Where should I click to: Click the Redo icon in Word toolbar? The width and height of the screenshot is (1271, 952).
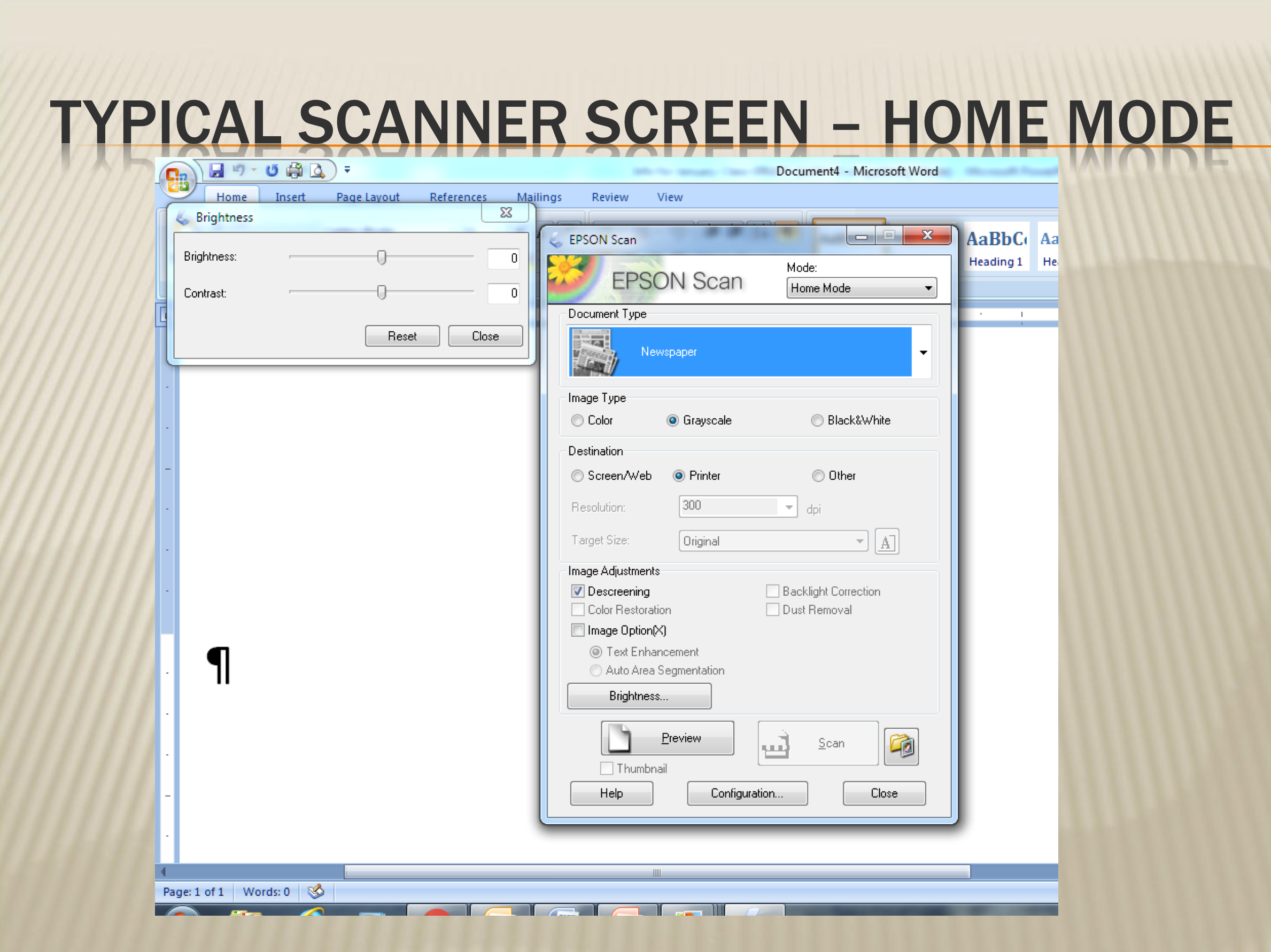point(272,170)
